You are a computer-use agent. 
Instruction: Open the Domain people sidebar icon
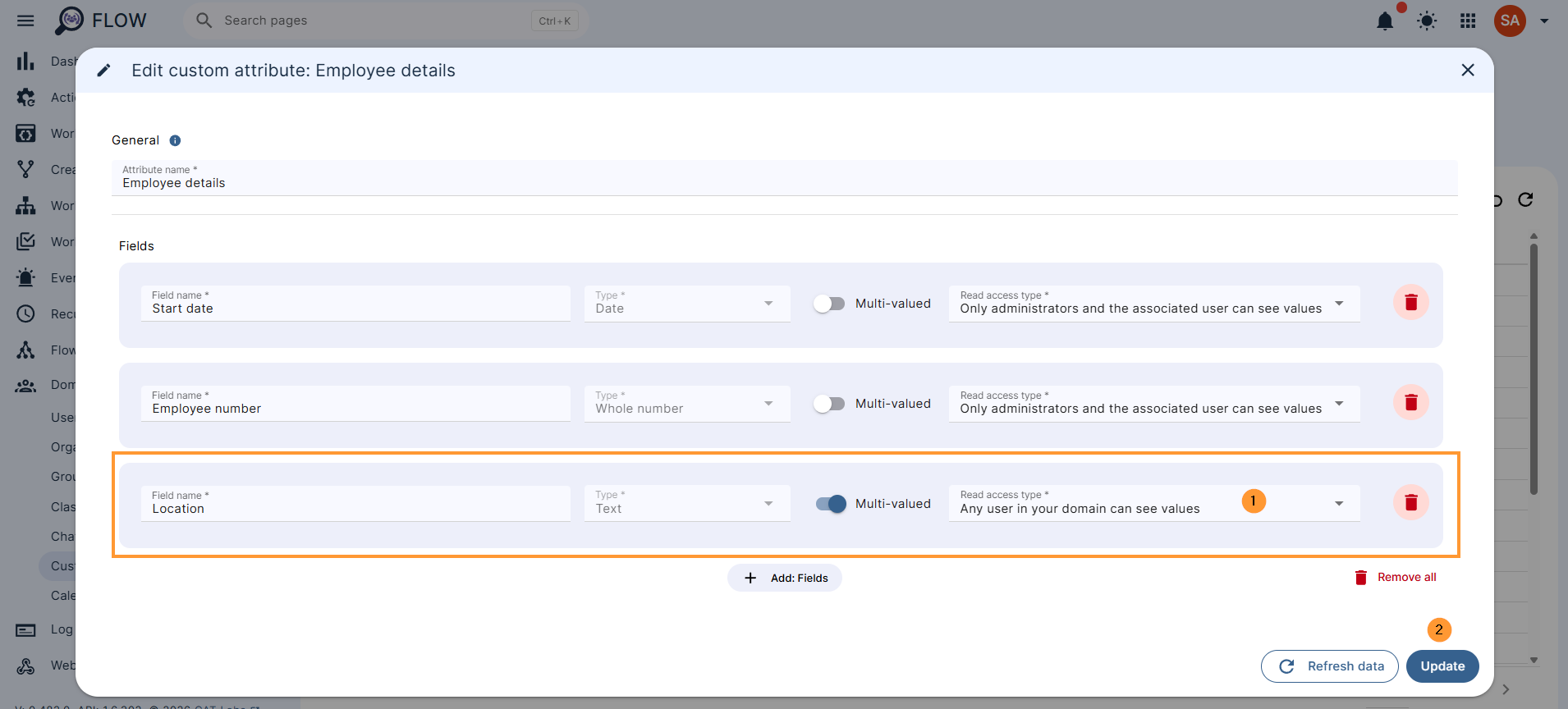[x=25, y=386]
